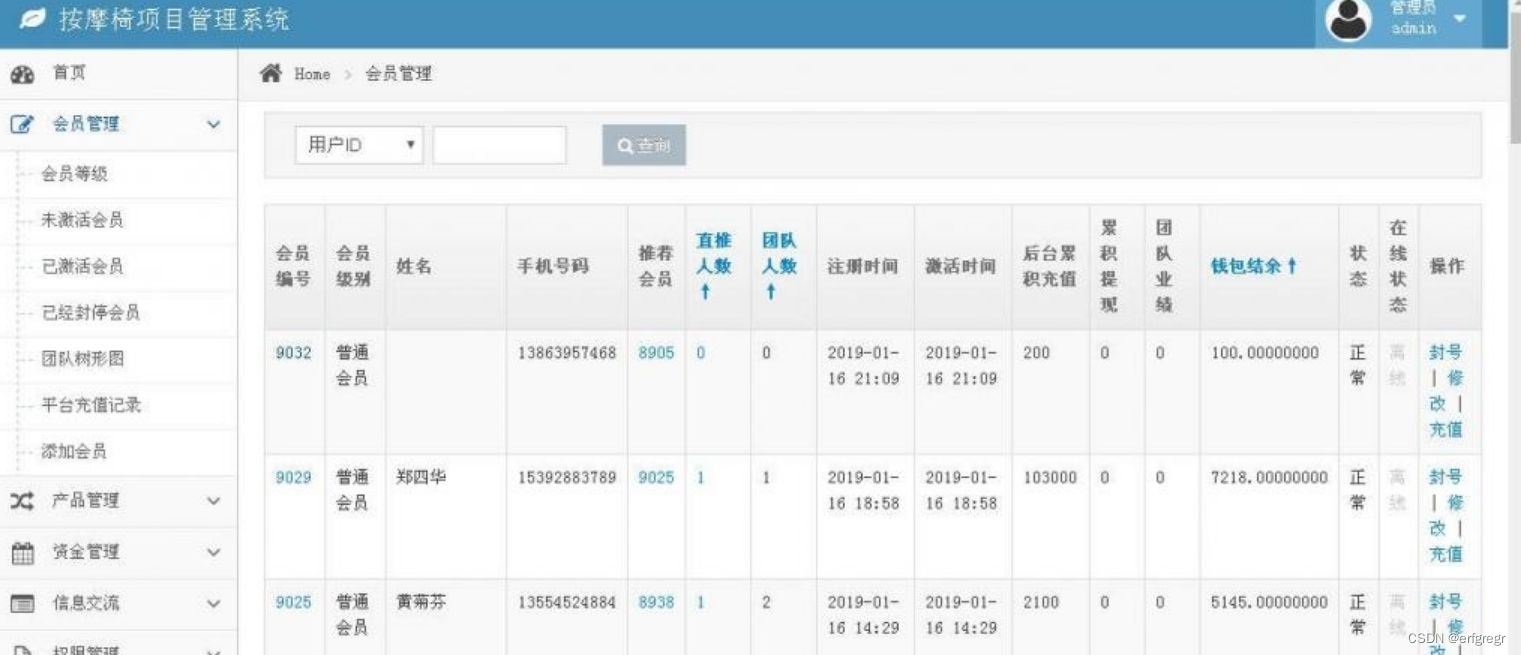
Task: Open the 用户ID search type dropdown
Action: [359, 144]
